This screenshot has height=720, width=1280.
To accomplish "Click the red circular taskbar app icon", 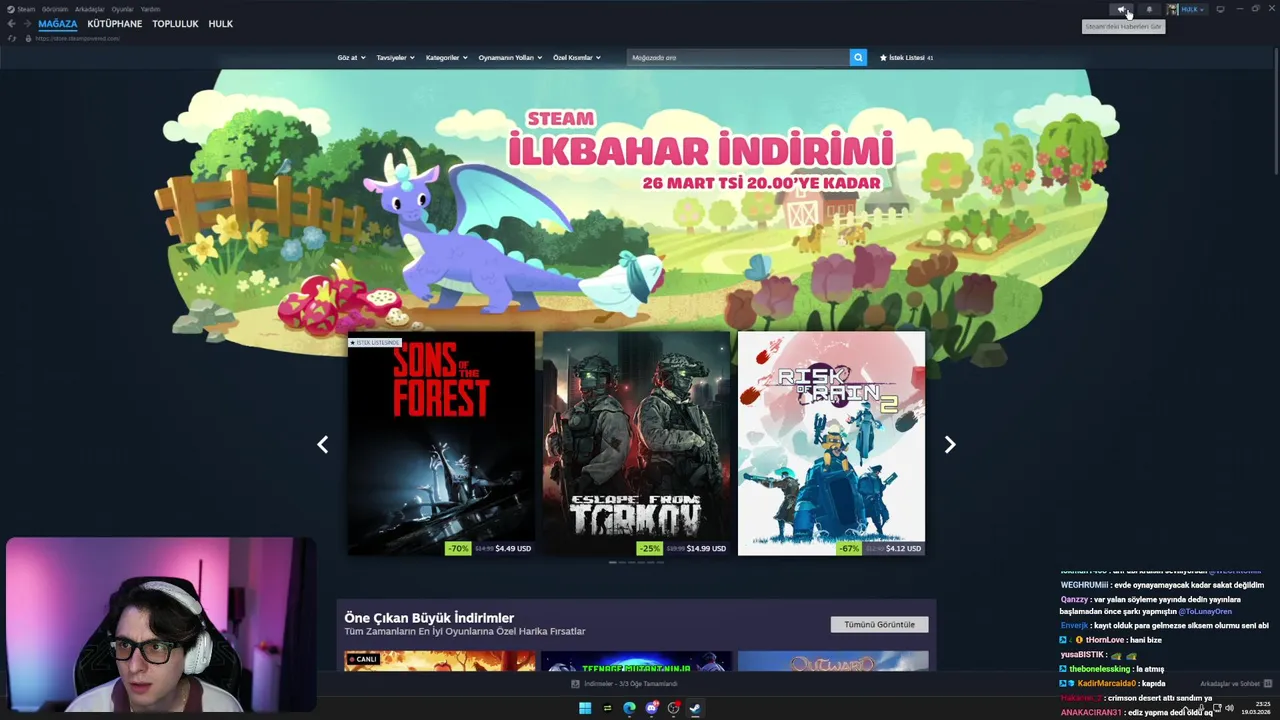I will tap(673, 709).
